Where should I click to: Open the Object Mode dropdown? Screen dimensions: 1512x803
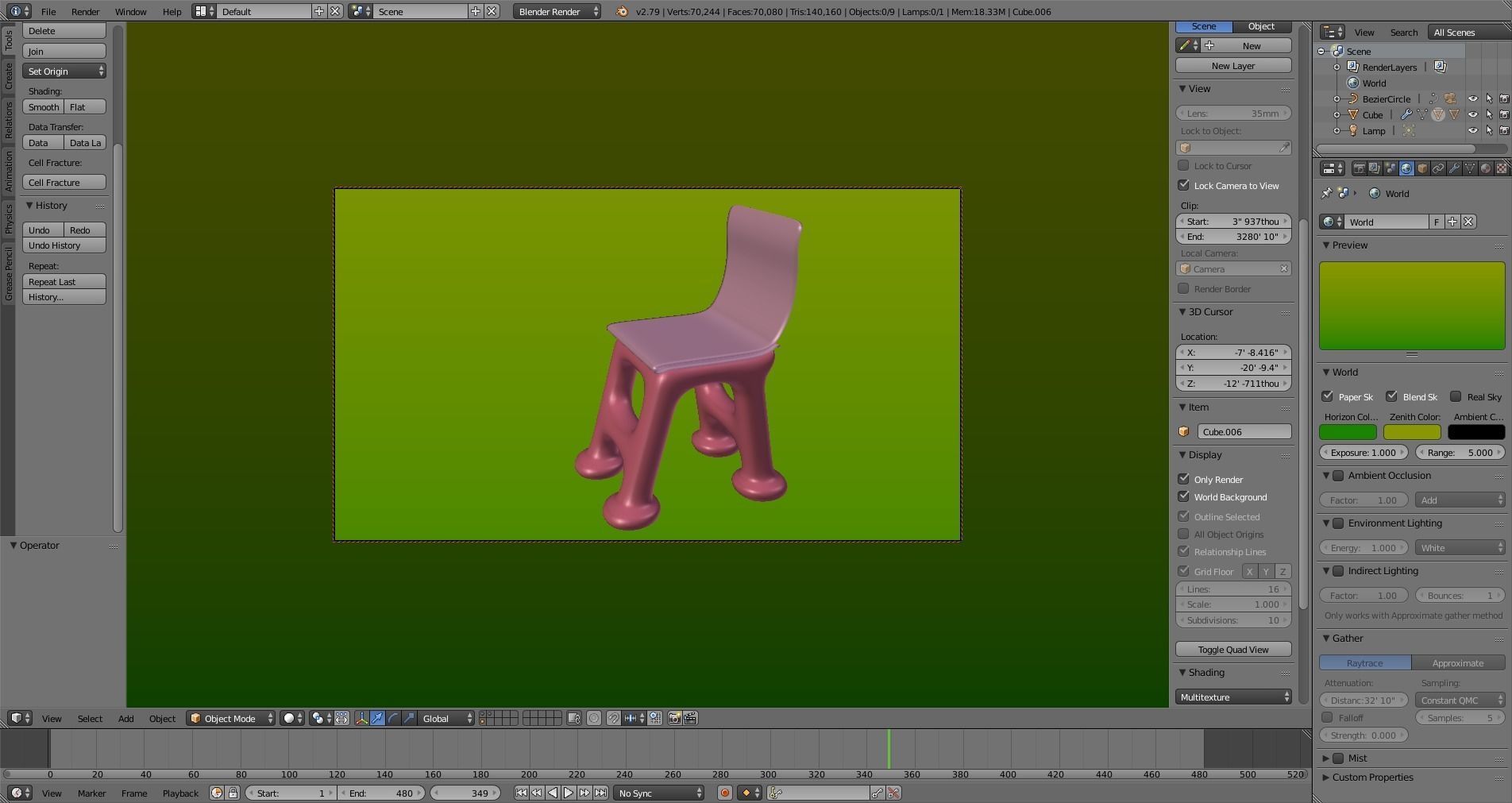pyautogui.click(x=230, y=718)
